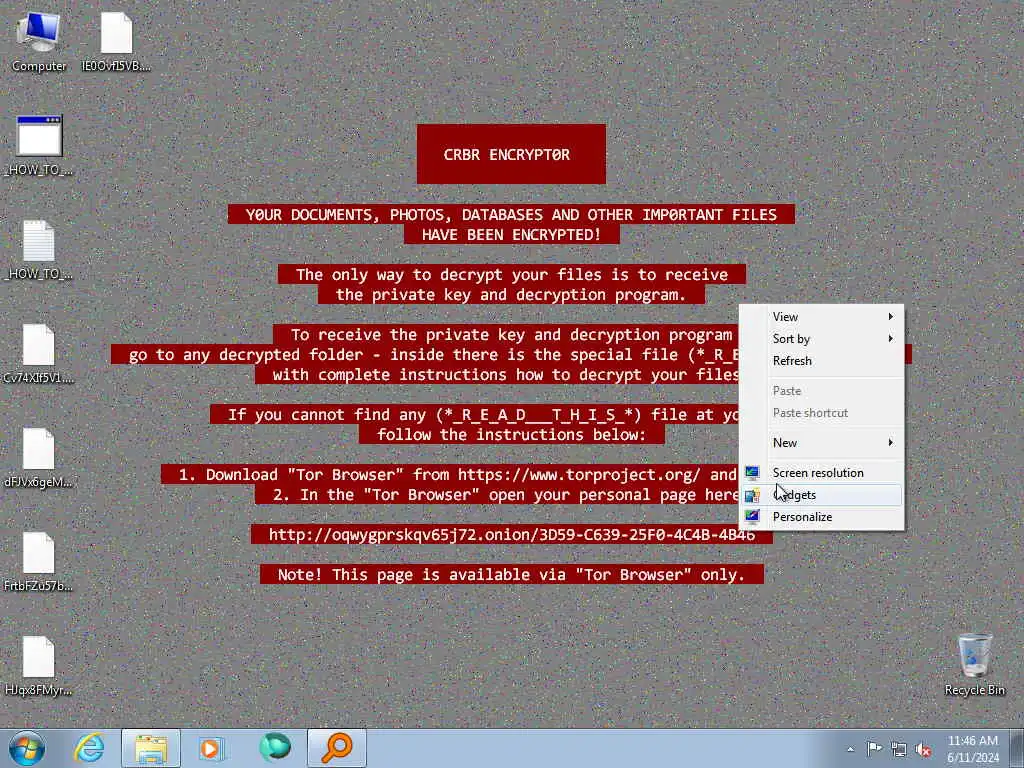Screen dimensions: 1024x768
Task: Click the "CRBR ENCRYPT0R" heading text
Action: pyautogui.click(x=507, y=155)
